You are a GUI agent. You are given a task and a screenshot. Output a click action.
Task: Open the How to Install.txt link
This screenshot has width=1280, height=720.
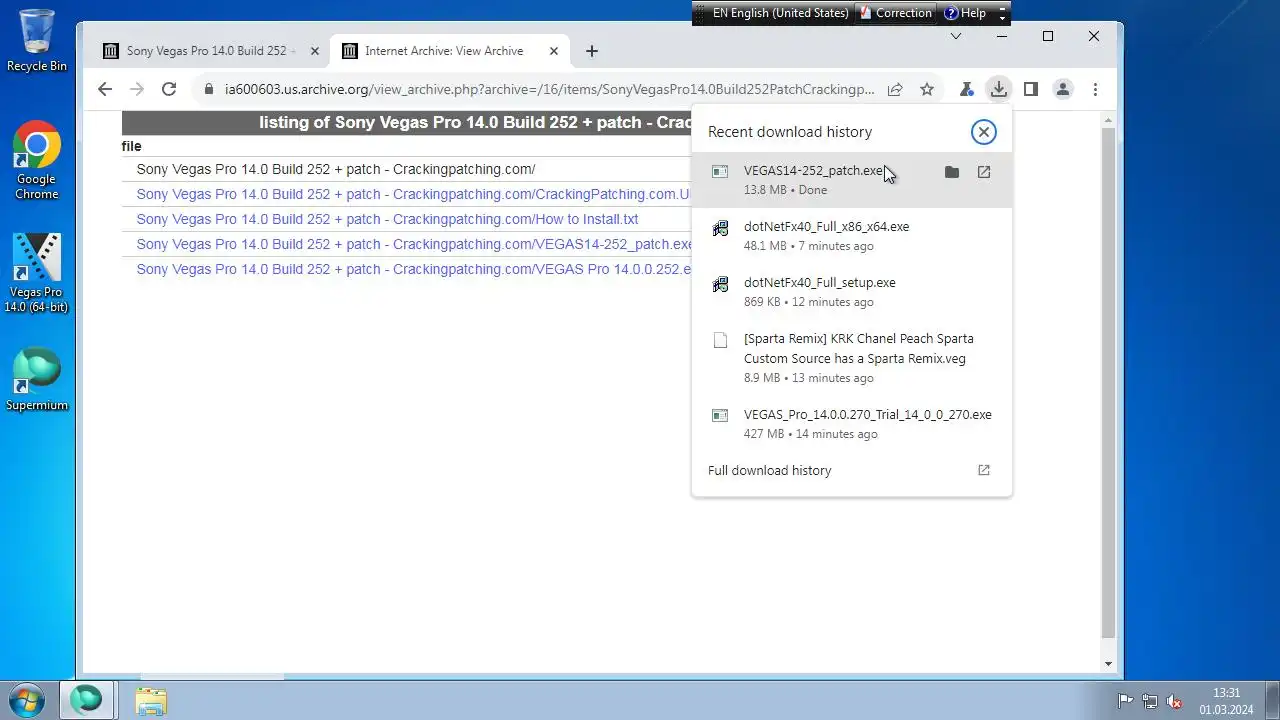click(x=387, y=219)
